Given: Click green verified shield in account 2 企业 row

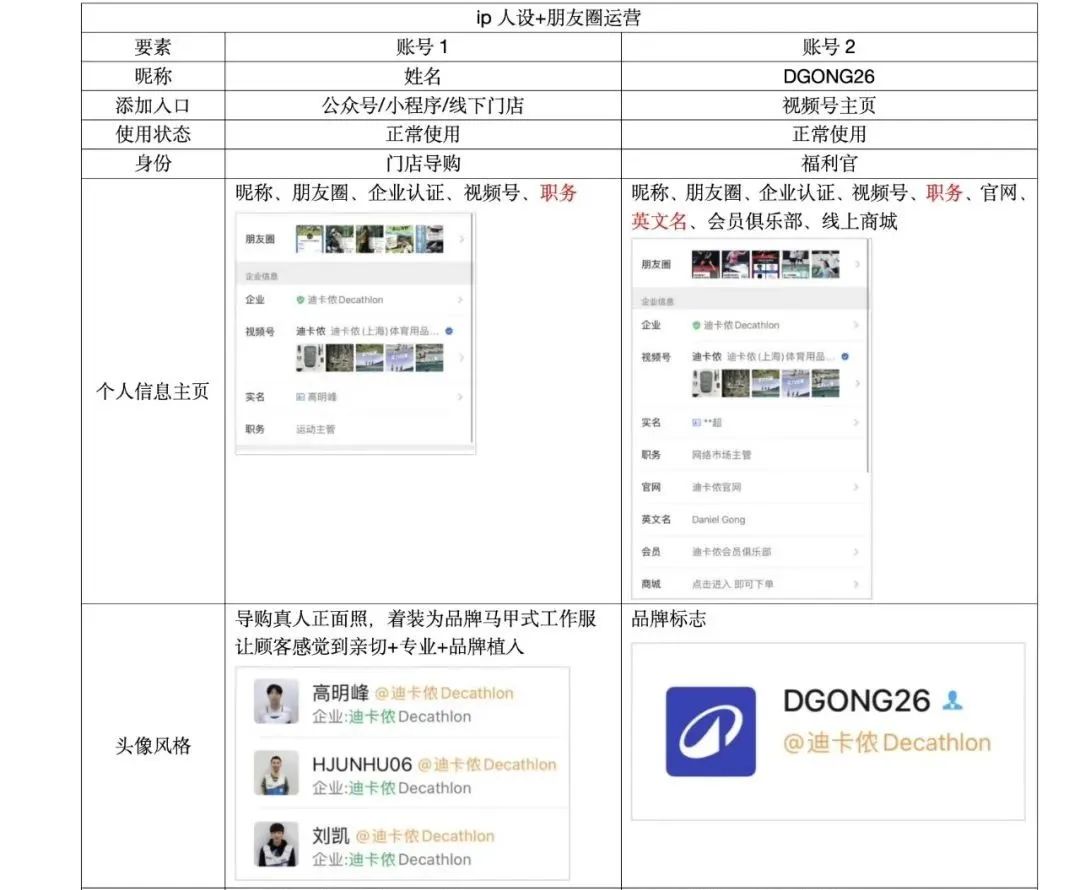Looking at the screenshot, I should tap(696, 325).
